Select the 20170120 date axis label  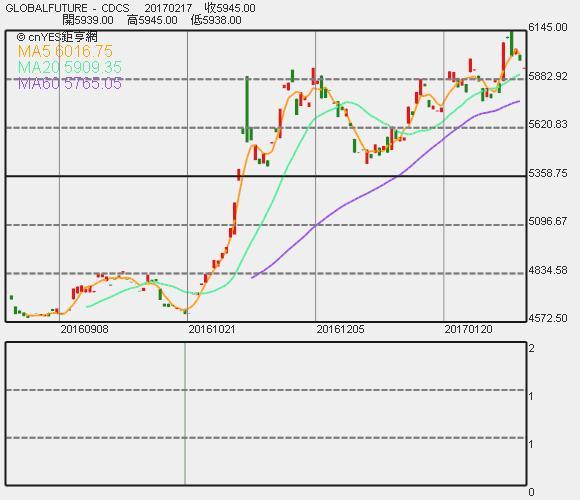pos(468,329)
